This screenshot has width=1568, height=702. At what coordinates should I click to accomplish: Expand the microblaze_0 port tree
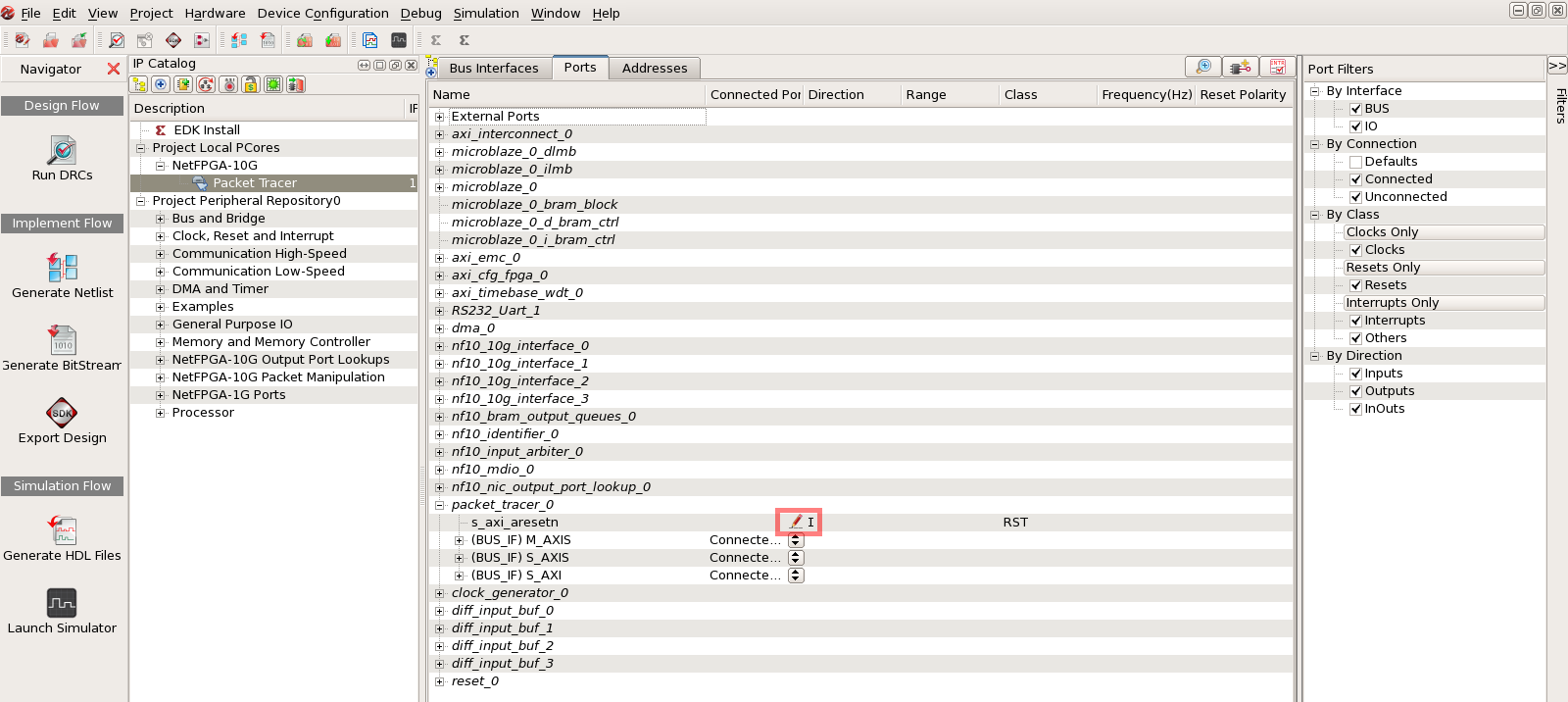(440, 187)
